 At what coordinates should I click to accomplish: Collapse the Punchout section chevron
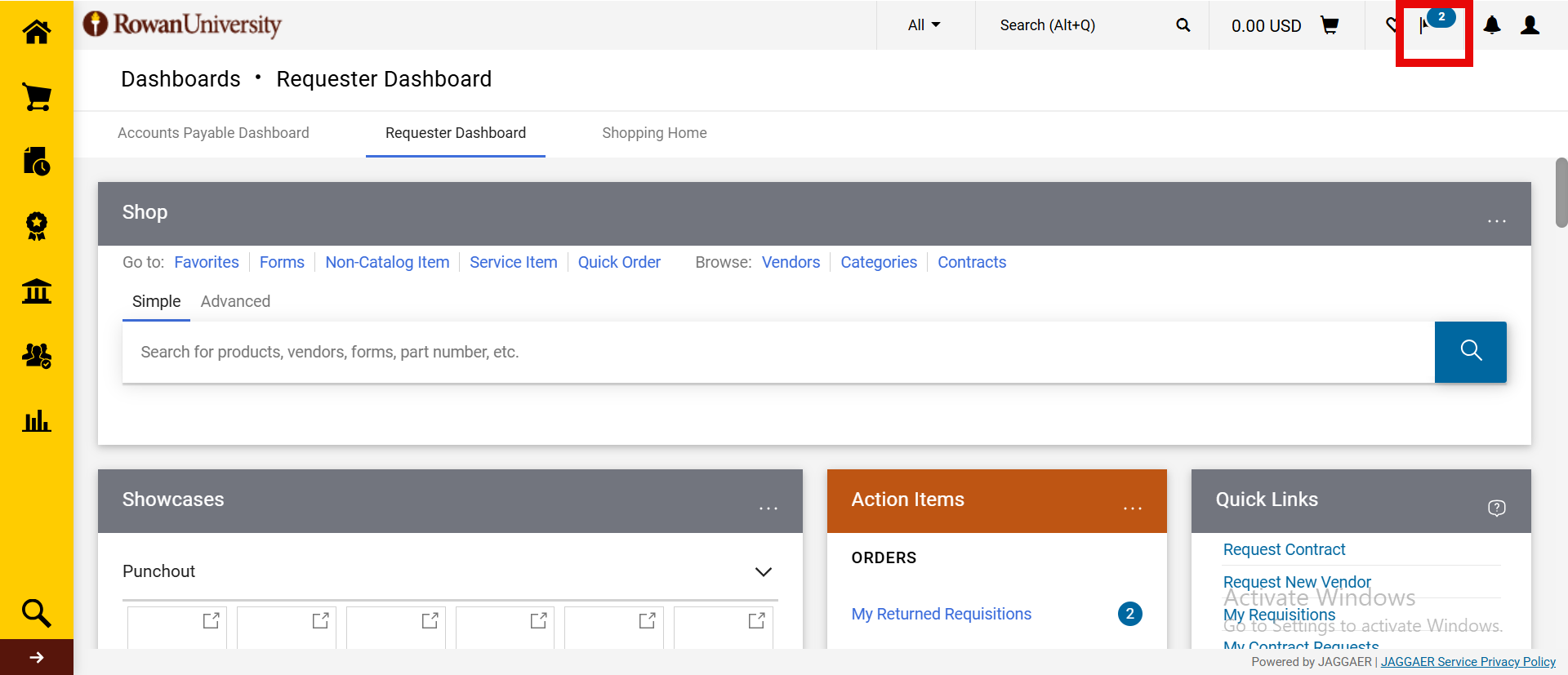pyautogui.click(x=764, y=571)
